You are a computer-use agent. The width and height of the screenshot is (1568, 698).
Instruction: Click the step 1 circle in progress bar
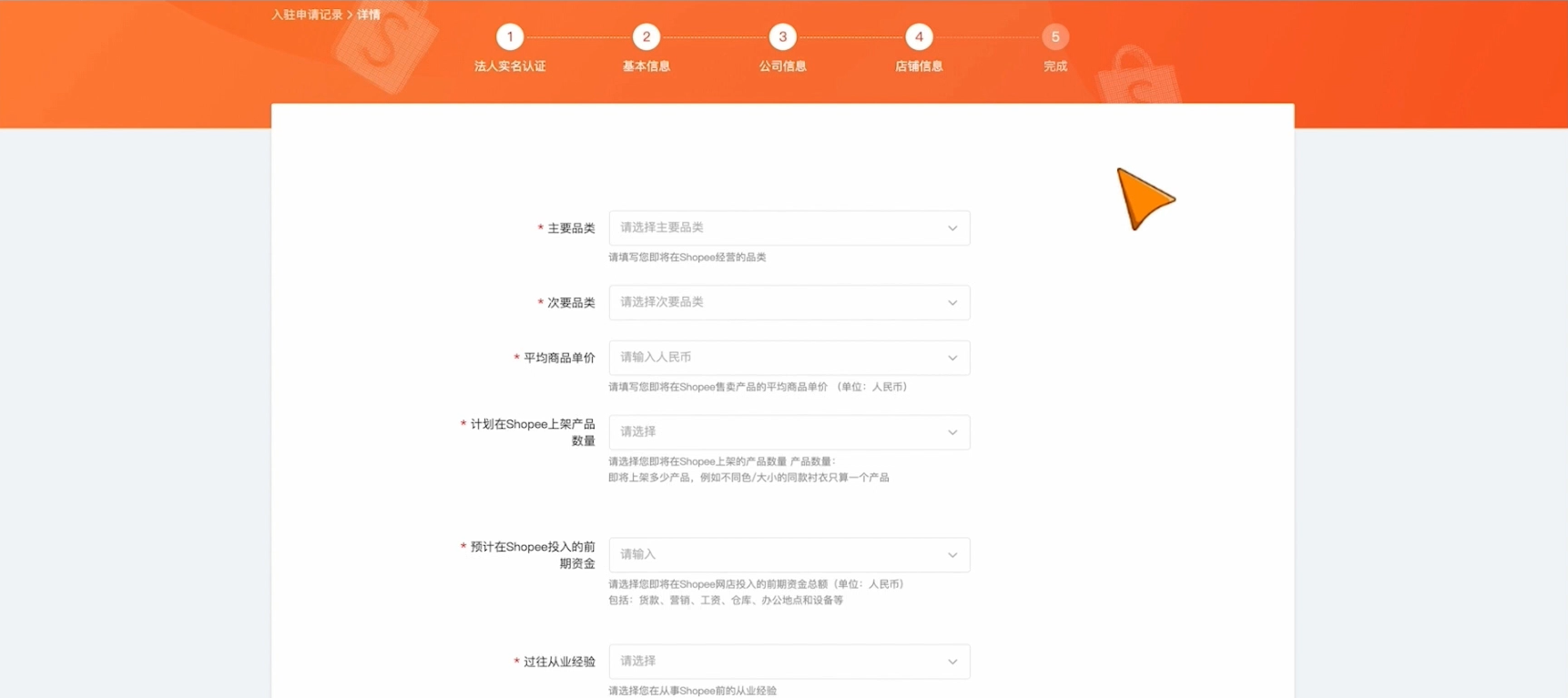pyautogui.click(x=510, y=37)
